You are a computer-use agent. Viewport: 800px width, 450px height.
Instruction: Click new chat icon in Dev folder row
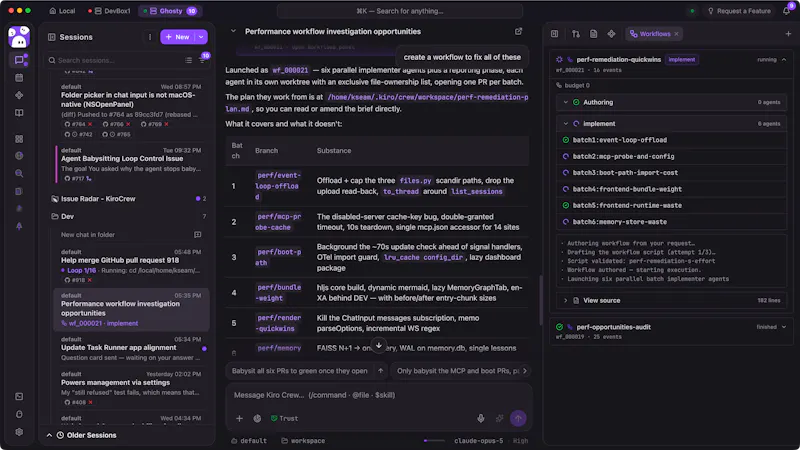pos(197,235)
